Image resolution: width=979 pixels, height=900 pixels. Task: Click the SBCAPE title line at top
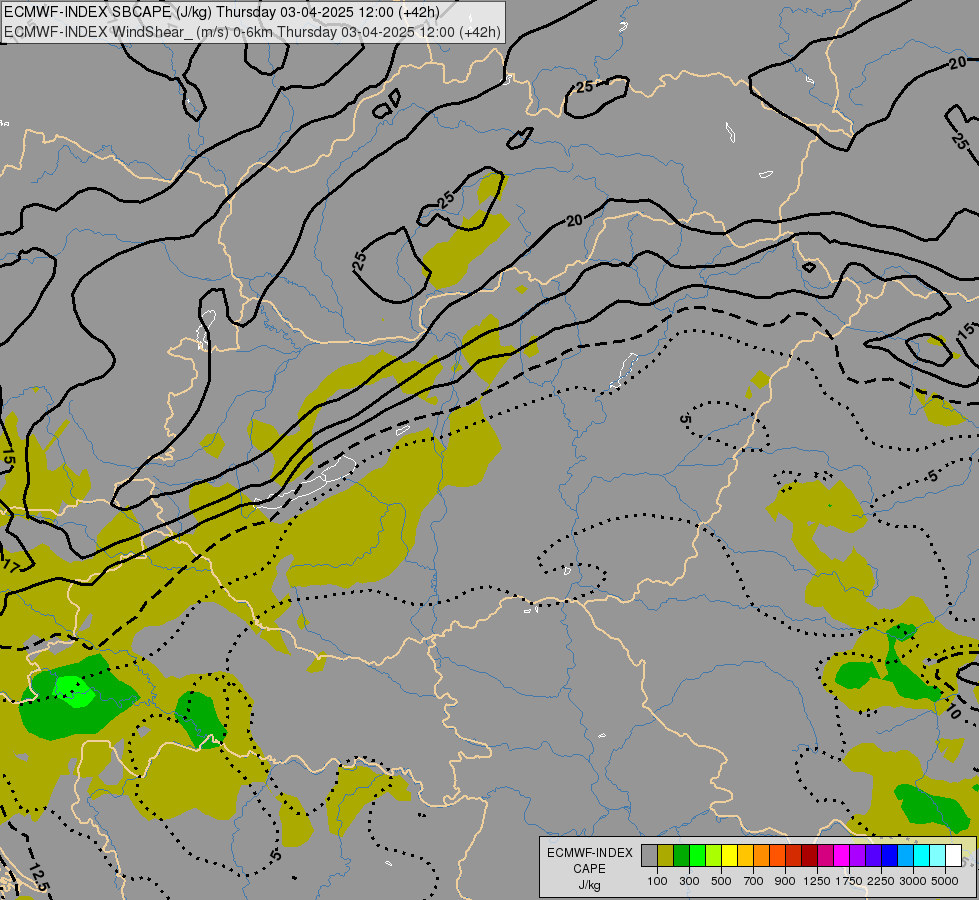(x=222, y=12)
